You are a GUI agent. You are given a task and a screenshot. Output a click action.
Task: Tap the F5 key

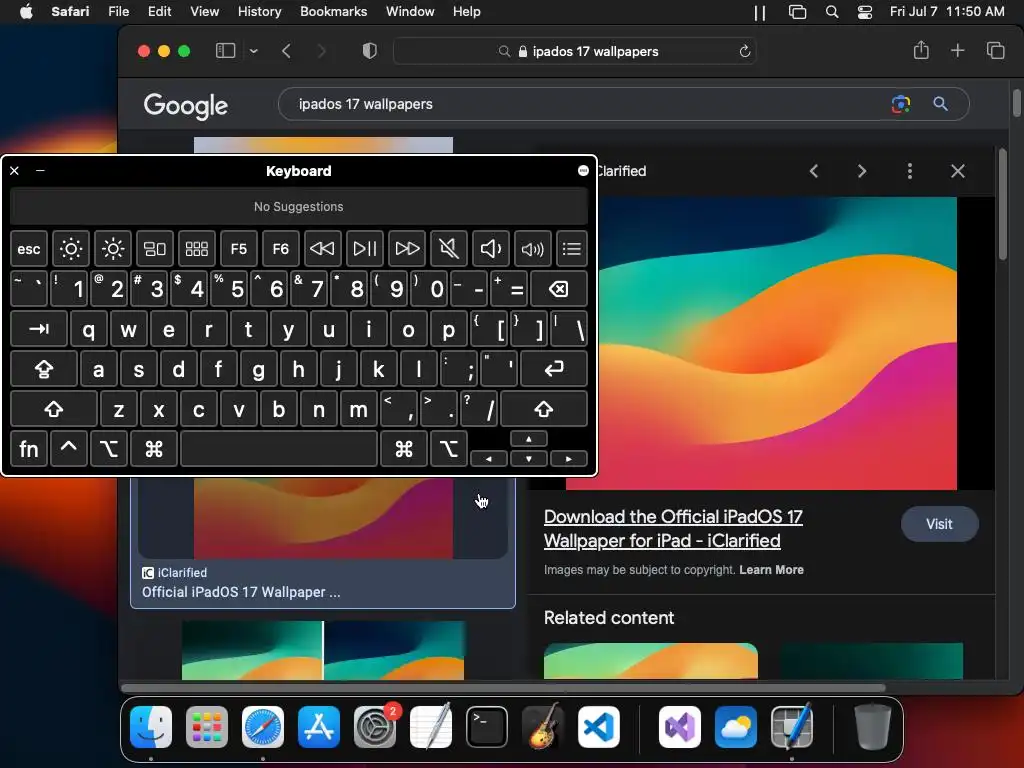tap(238, 249)
